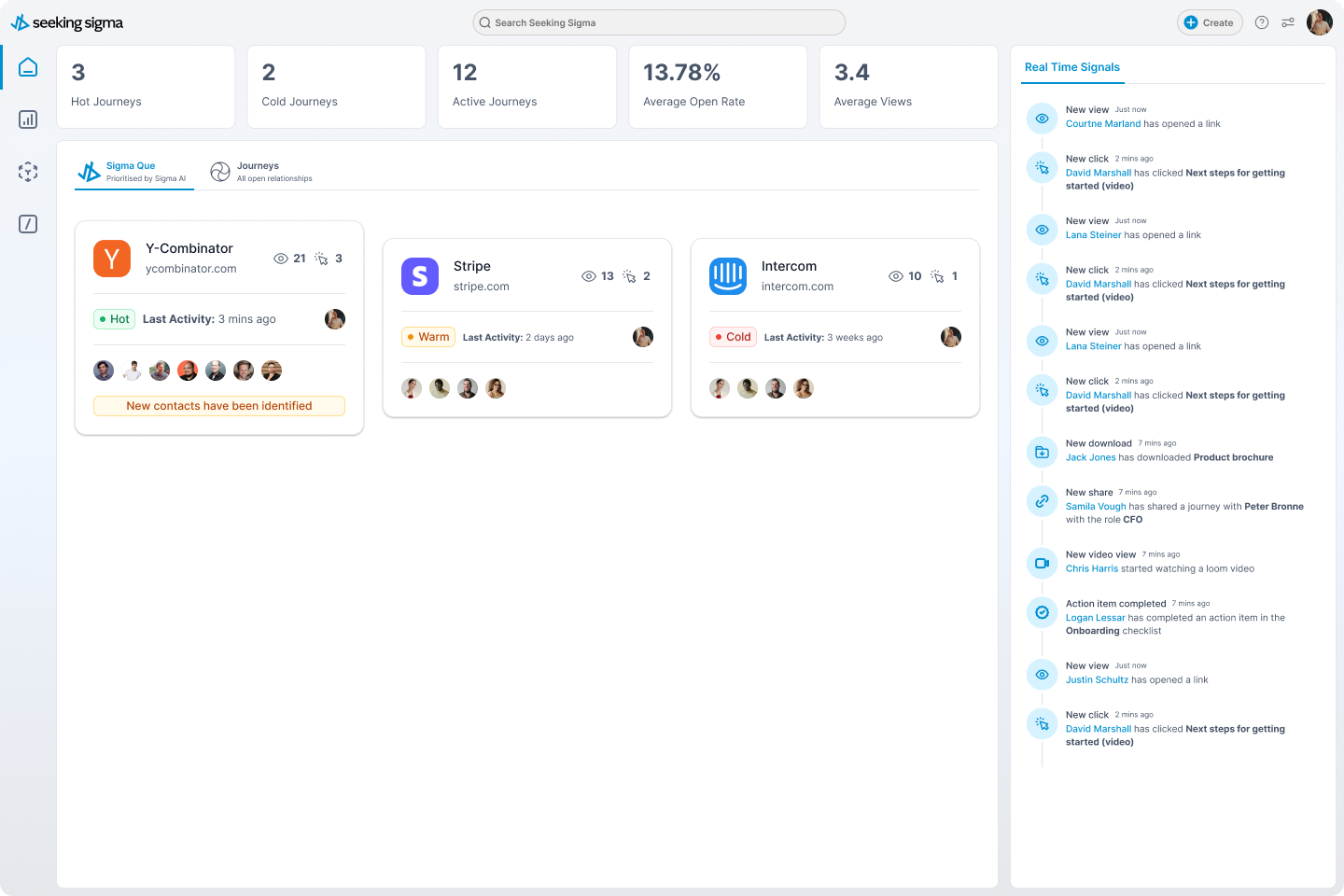
Task: Click the Stripe purple logo
Action: pyautogui.click(x=420, y=276)
